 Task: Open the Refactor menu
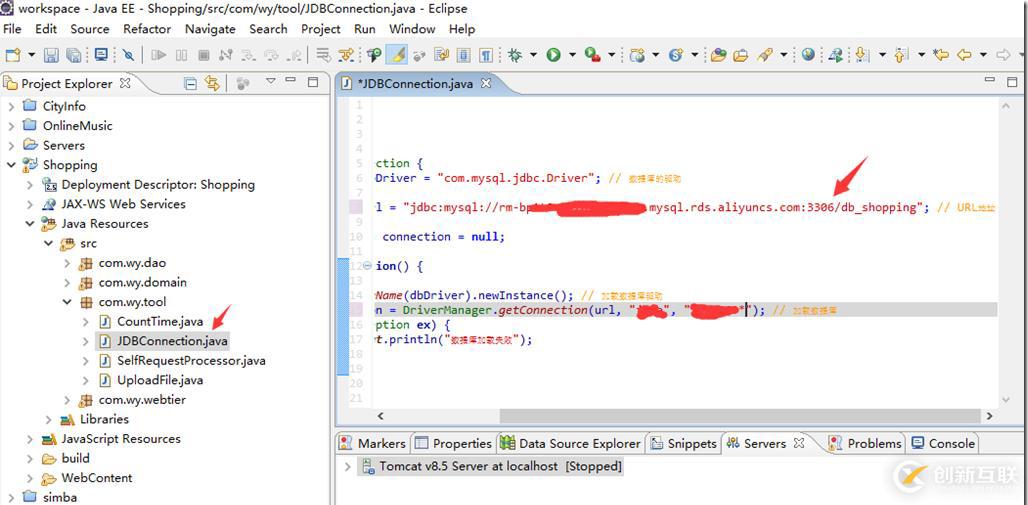point(146,29)
